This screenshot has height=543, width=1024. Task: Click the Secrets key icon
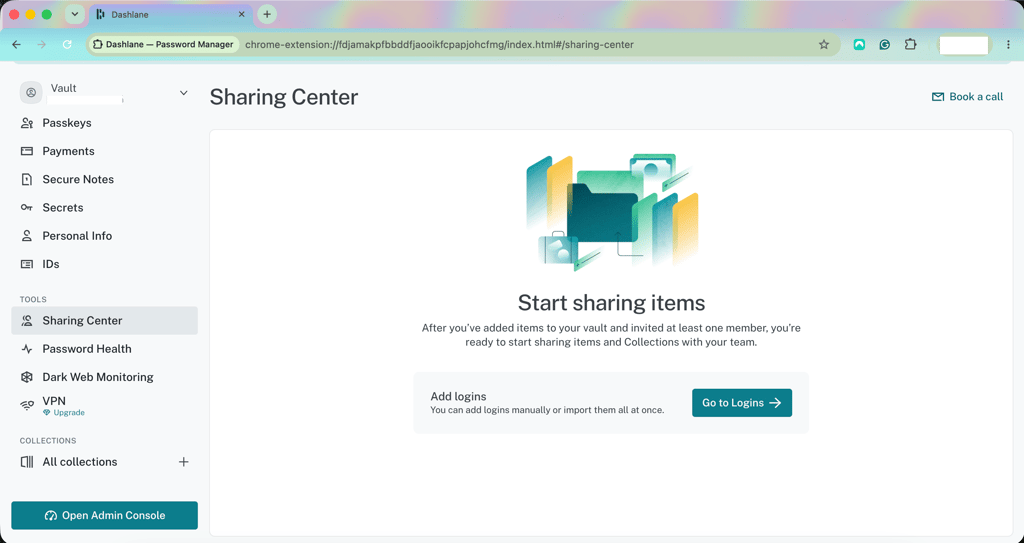(27, 207)
